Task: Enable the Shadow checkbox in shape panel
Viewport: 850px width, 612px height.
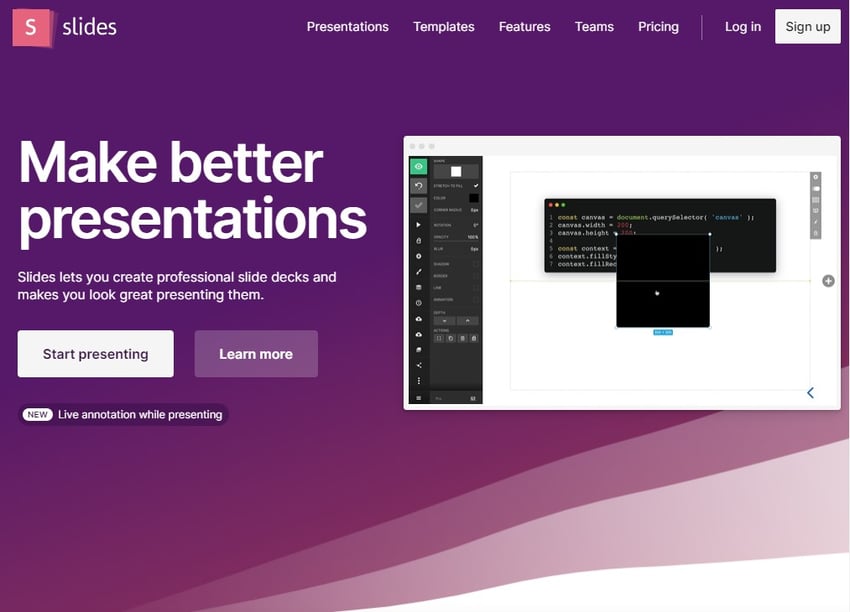Action: (475, 264)
